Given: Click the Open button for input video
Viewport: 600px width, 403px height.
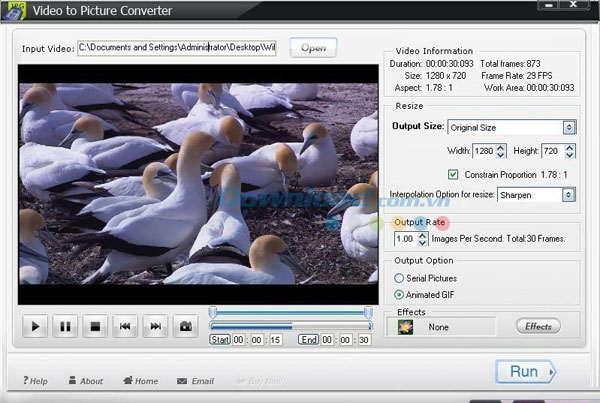Looking at the screenshot, I should pos(313,47).
